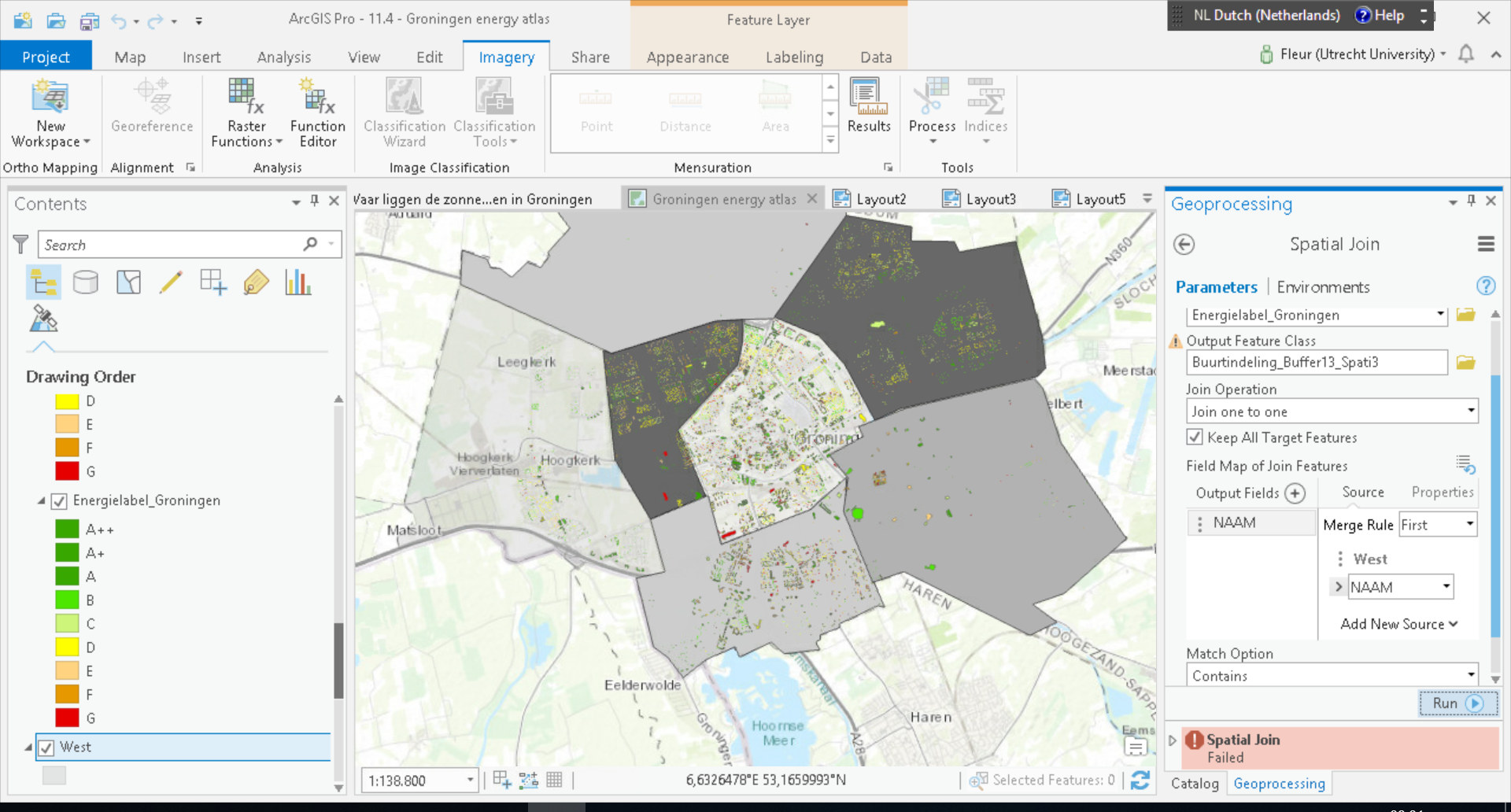Switch to the Catalog pane tab
This screenshot has height=812, width=1511.
pyautogui.click(x=1194, y=784)
